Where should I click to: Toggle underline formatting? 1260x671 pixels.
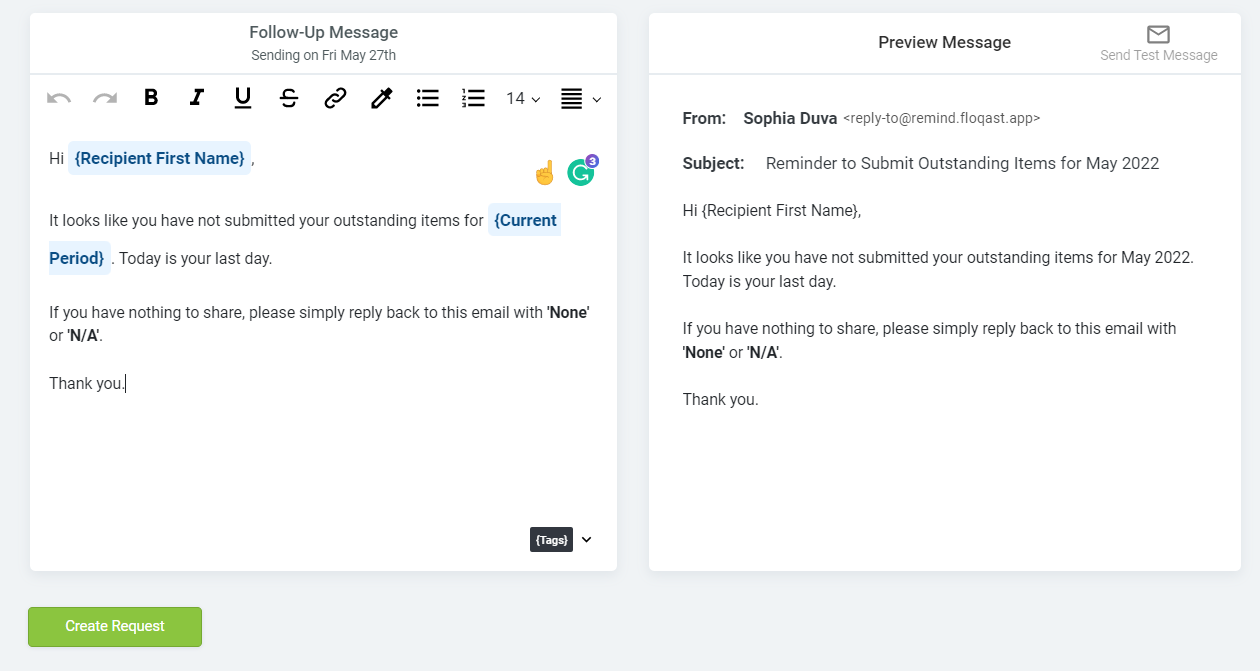[x=243, y=98]
